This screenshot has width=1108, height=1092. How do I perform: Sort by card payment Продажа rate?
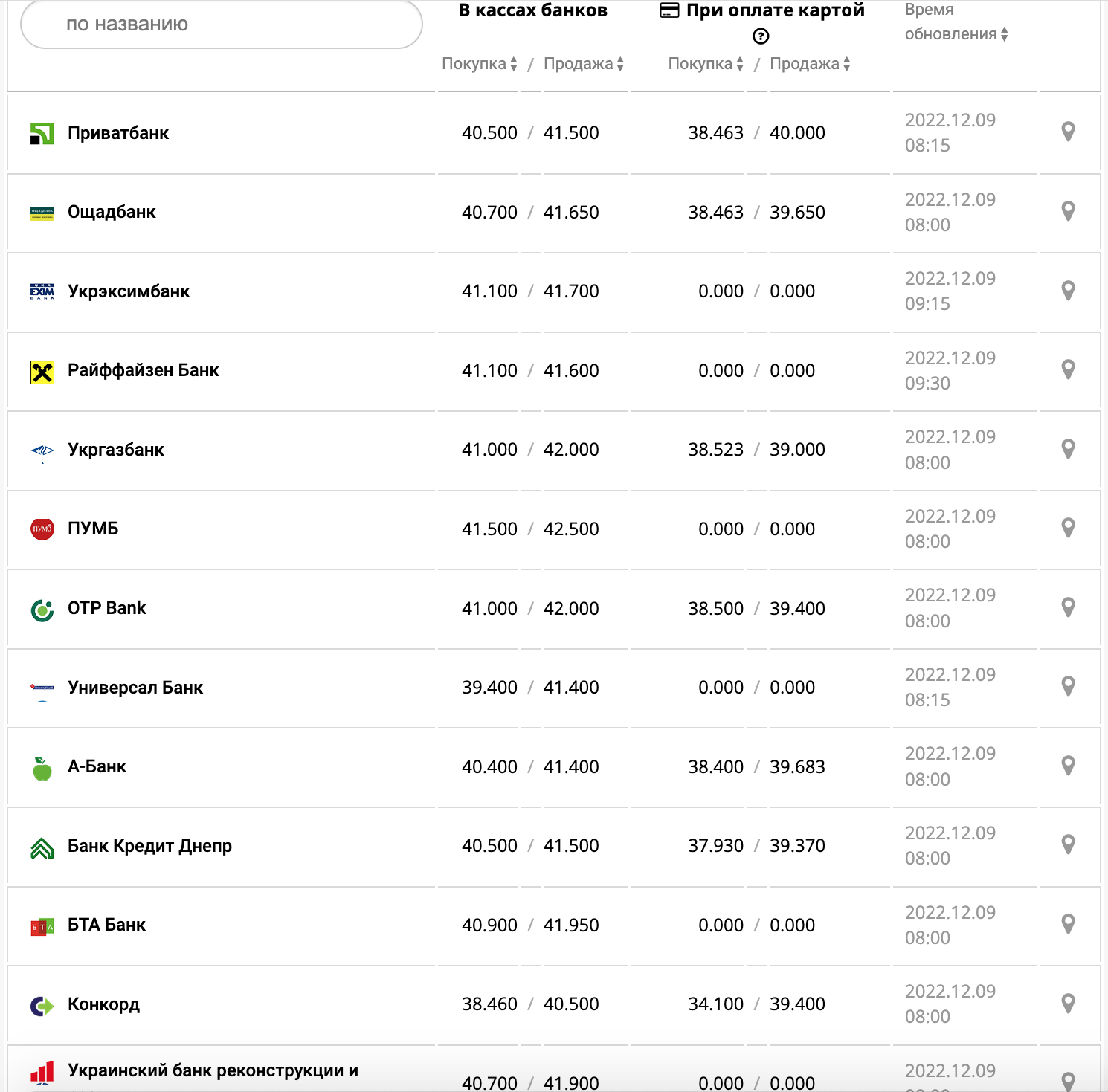click(x=810, y=64)
